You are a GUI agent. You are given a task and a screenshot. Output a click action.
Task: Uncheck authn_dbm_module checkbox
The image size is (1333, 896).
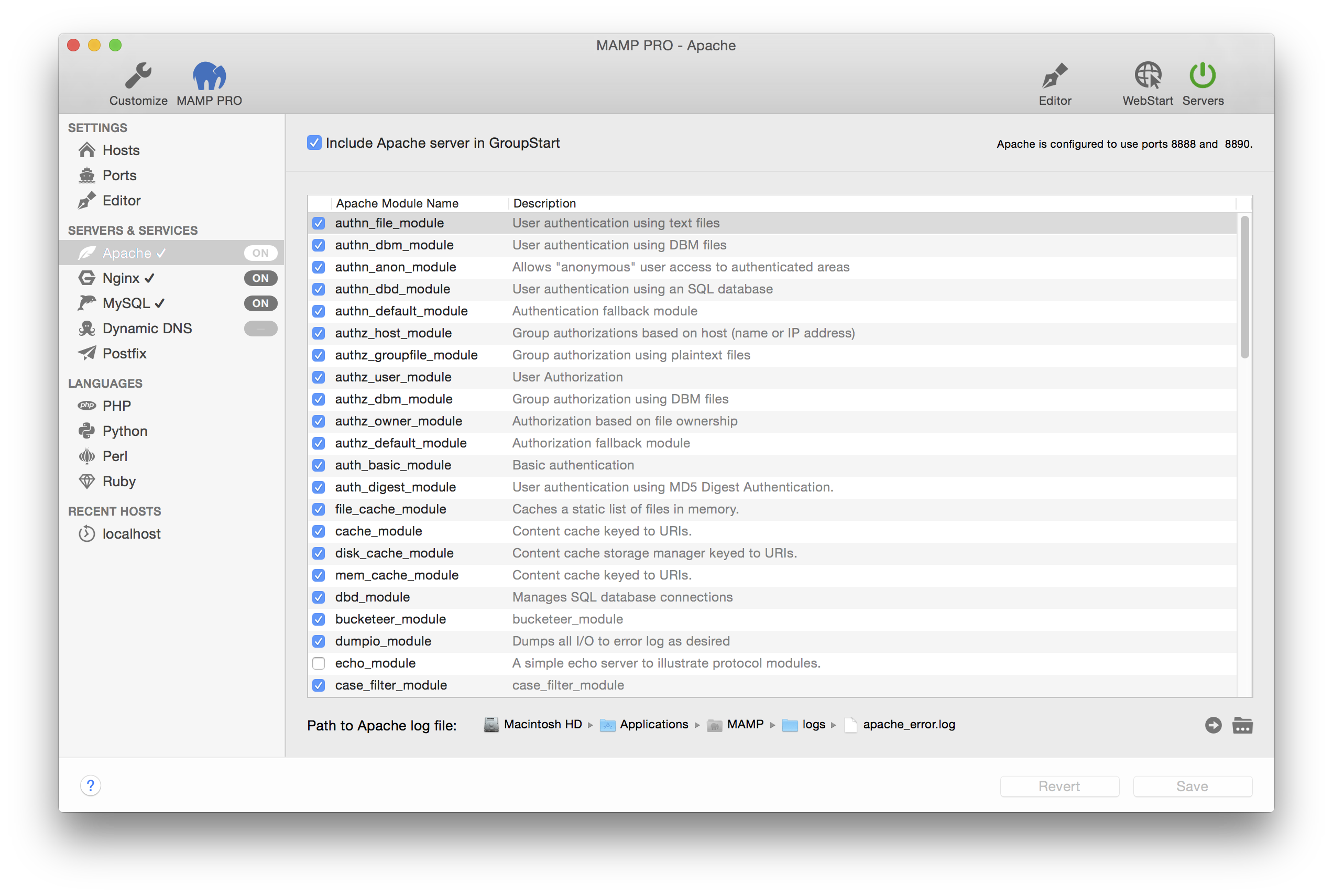pos(319,245)
